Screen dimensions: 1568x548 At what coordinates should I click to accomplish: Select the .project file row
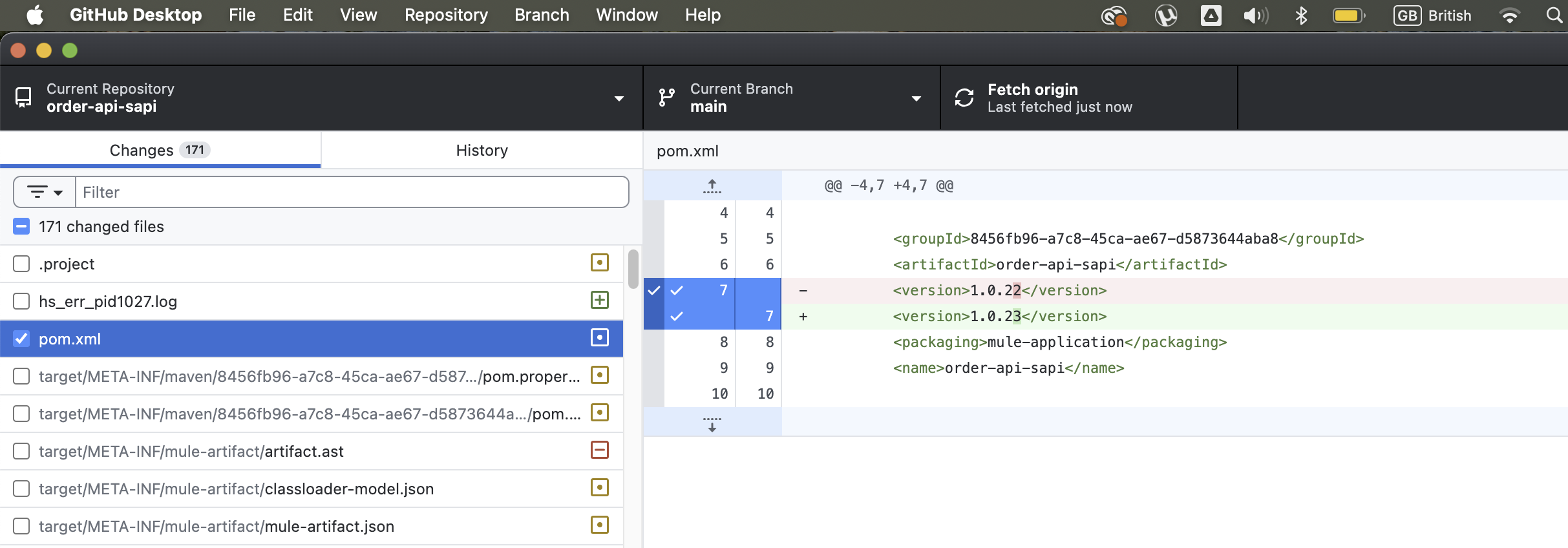pyautogui.click(x=312, y=264)
